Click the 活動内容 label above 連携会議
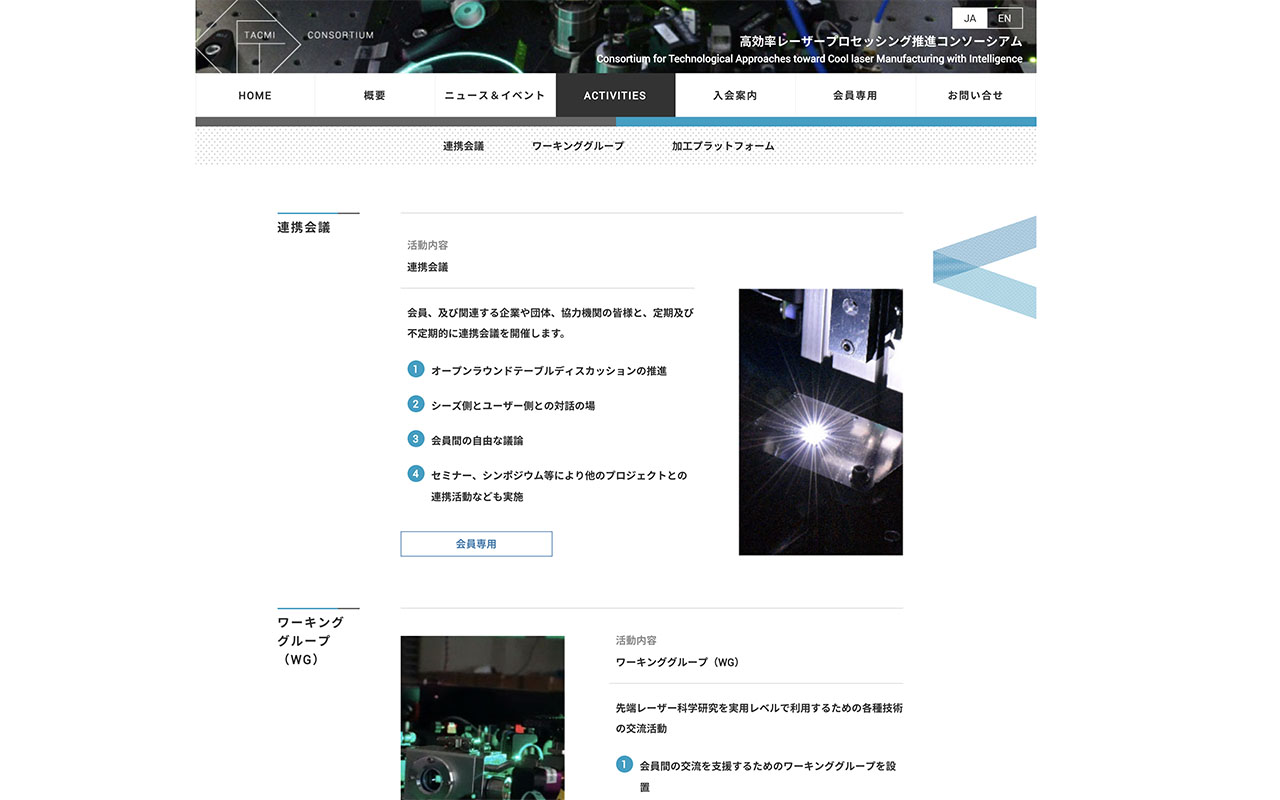 428,245
